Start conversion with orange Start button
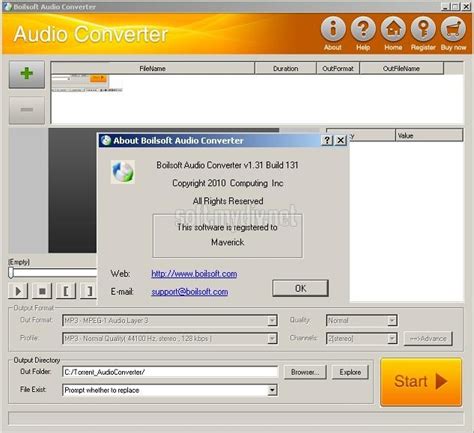Image resolution: width=474 pixels, height=433 pixels. pos(421,382)
